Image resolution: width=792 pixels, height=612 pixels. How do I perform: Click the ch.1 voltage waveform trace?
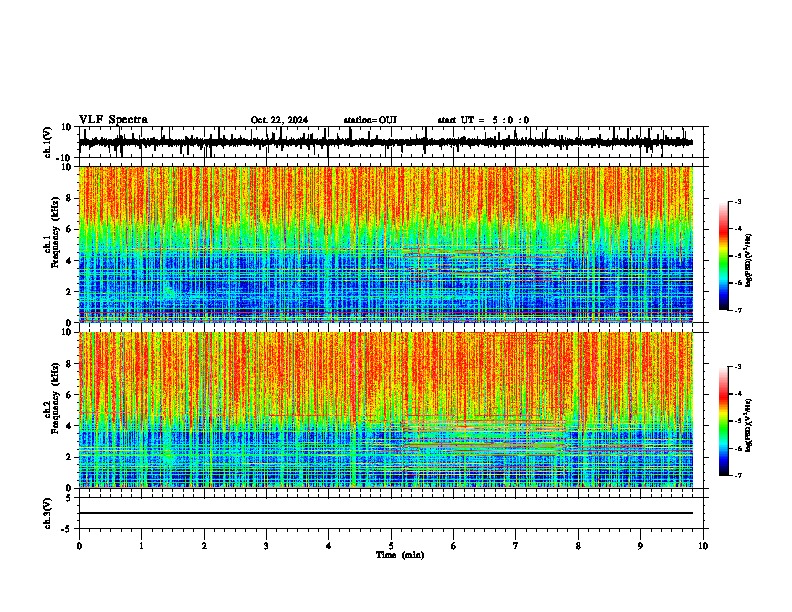click(x=386, y=142)
